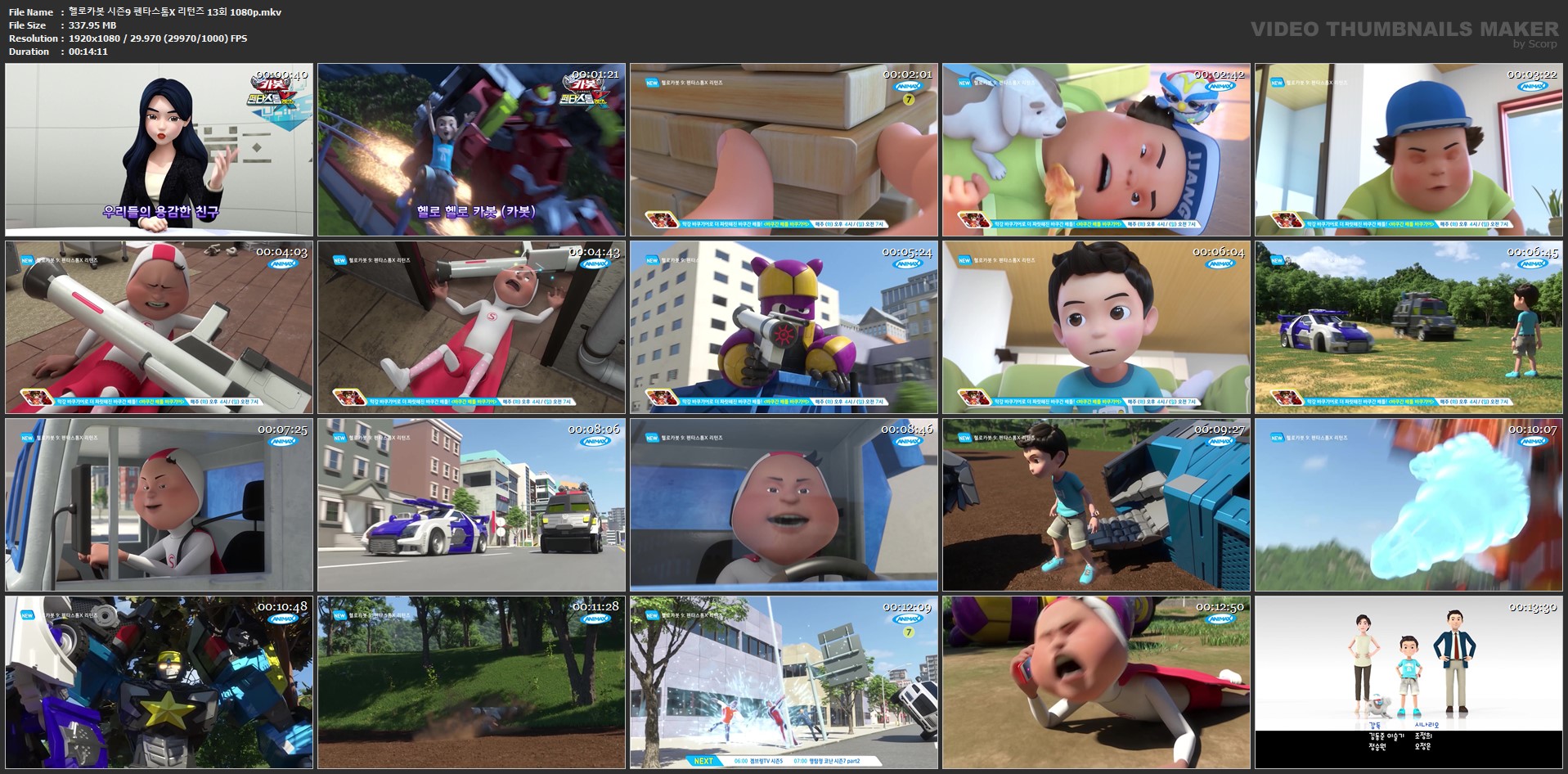This screenshot has height=774, width=1568.
Task: Open the thumbnail at 00:04:03
Action: [x=159, y=327]
